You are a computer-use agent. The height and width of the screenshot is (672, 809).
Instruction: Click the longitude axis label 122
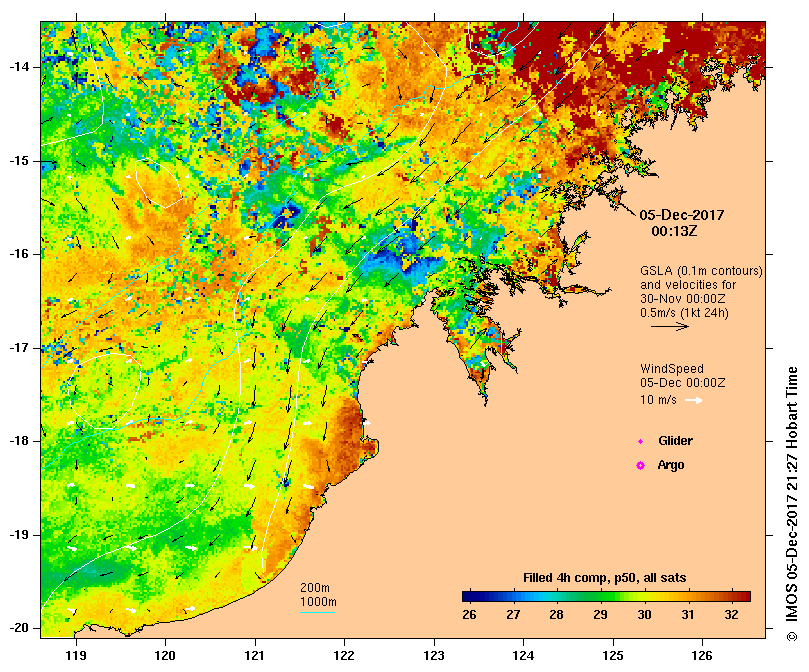344,655
